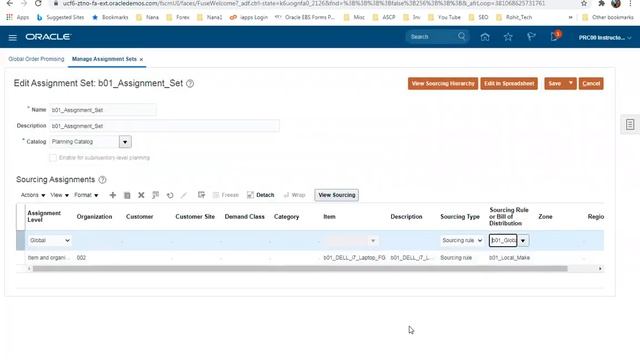Click the edit pencil icon
This screenshot has height=360, width=640.
point(184,195)
